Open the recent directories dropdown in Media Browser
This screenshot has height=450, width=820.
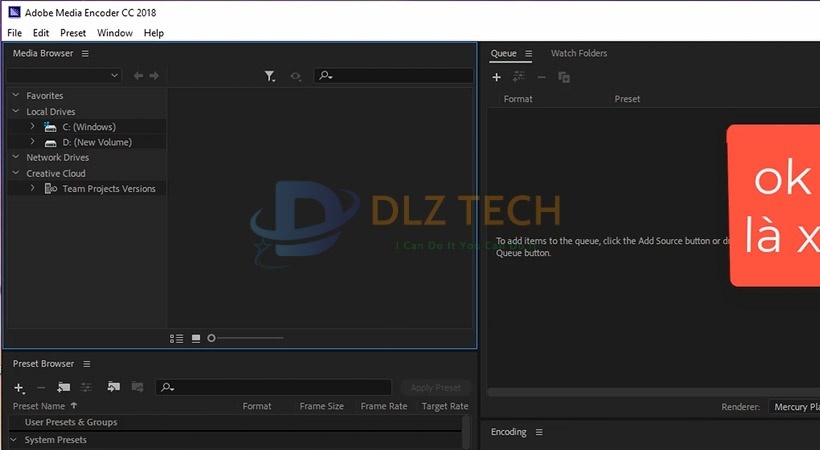coord(64,76)
